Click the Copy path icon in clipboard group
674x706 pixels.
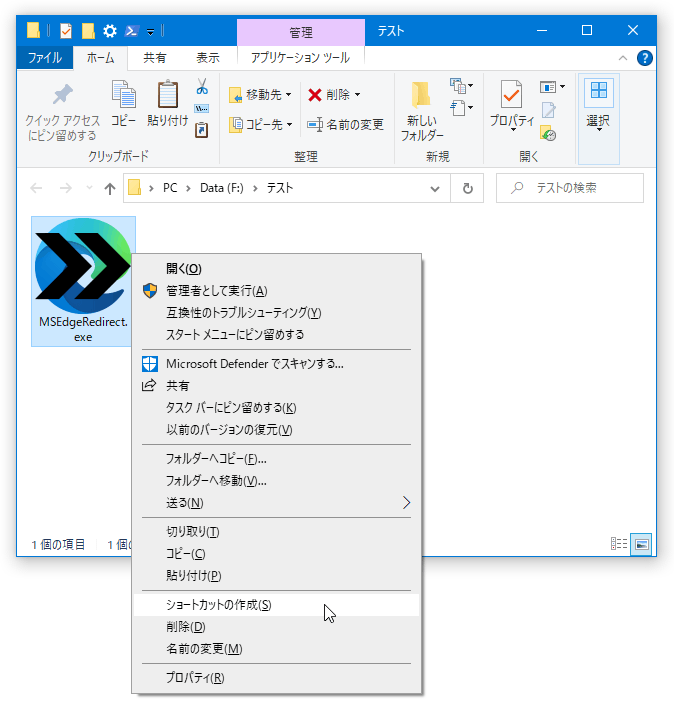(x=201, y=109)
